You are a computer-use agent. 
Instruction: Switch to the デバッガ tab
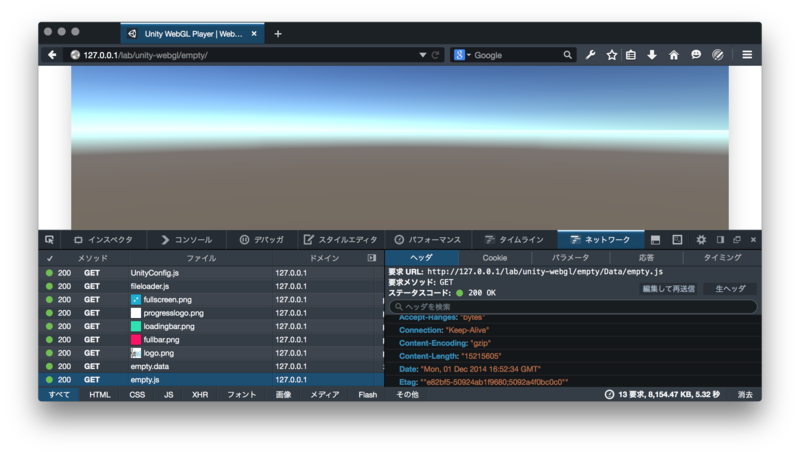[x=262, y=240]
